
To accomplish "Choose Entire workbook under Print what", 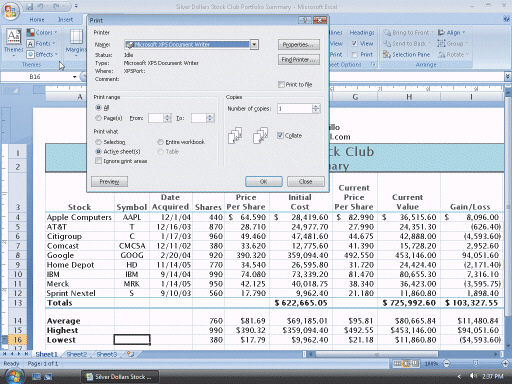I will [160, 142].
